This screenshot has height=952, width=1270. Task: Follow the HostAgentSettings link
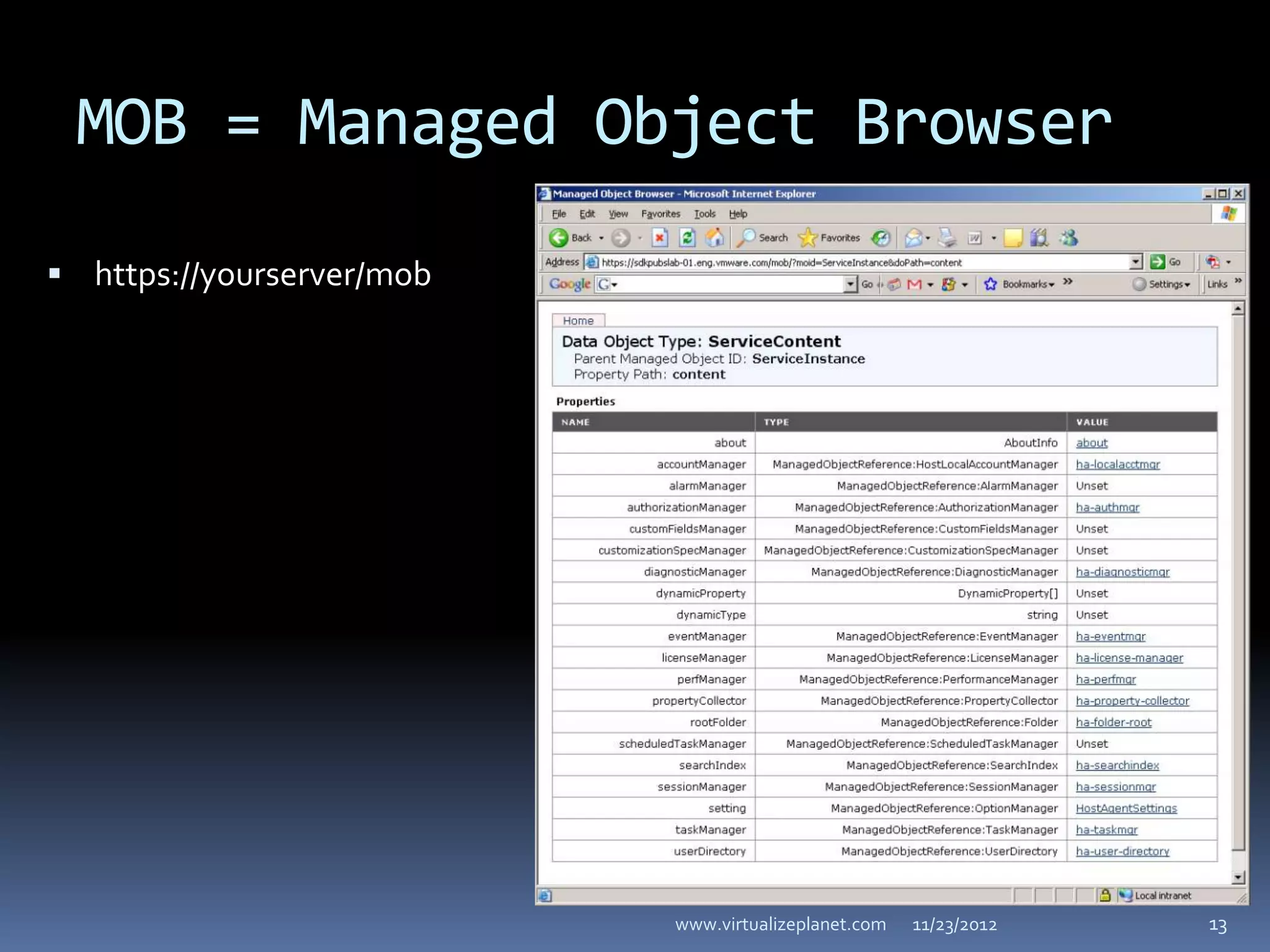click(x=1126, y=808)
